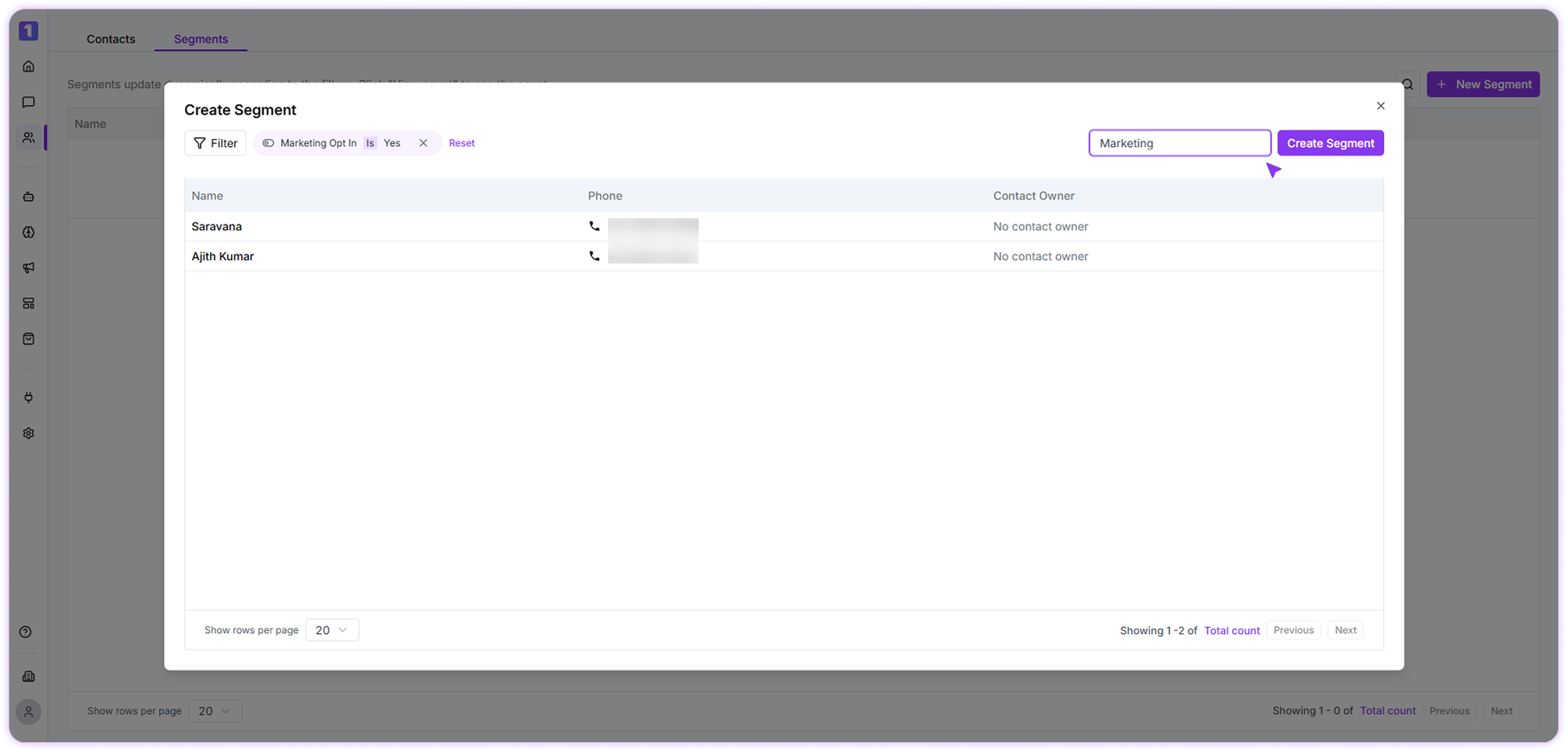The height and width of the screenshot is (752, 1568).
Task: Switch to the Segments tab
Action: 201,39
